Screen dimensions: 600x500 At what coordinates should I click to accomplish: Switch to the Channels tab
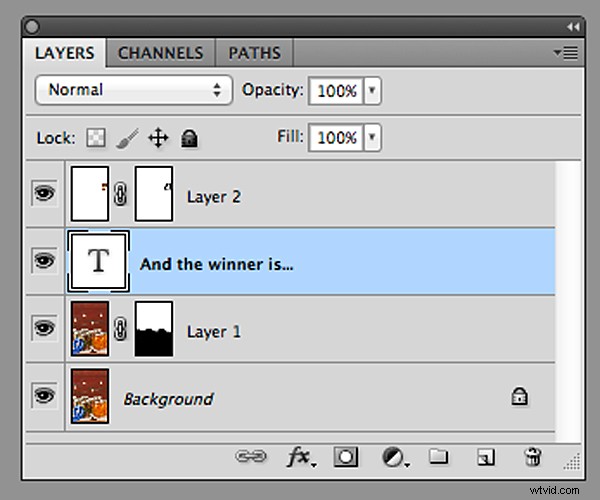[x=160, y=53]
